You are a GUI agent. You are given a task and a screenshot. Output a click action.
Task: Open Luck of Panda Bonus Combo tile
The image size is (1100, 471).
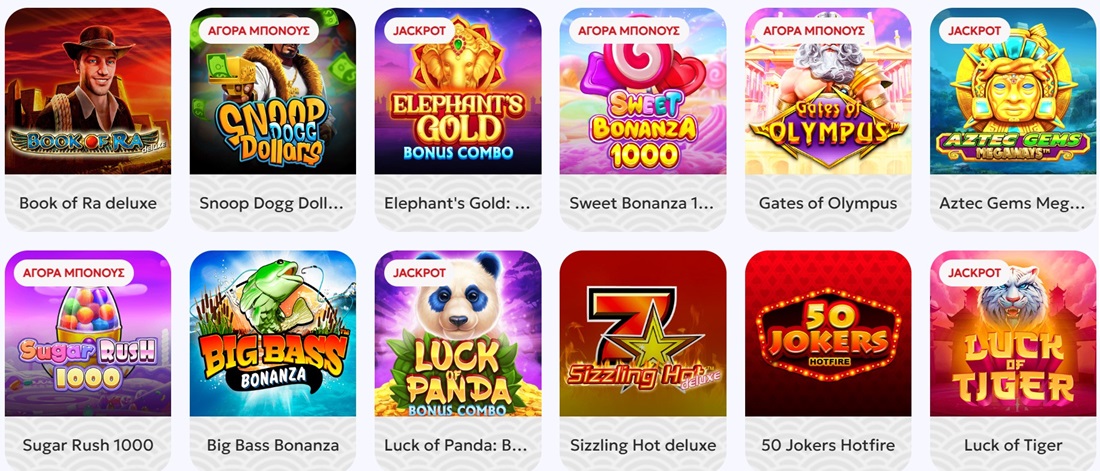tap(458, 333)
